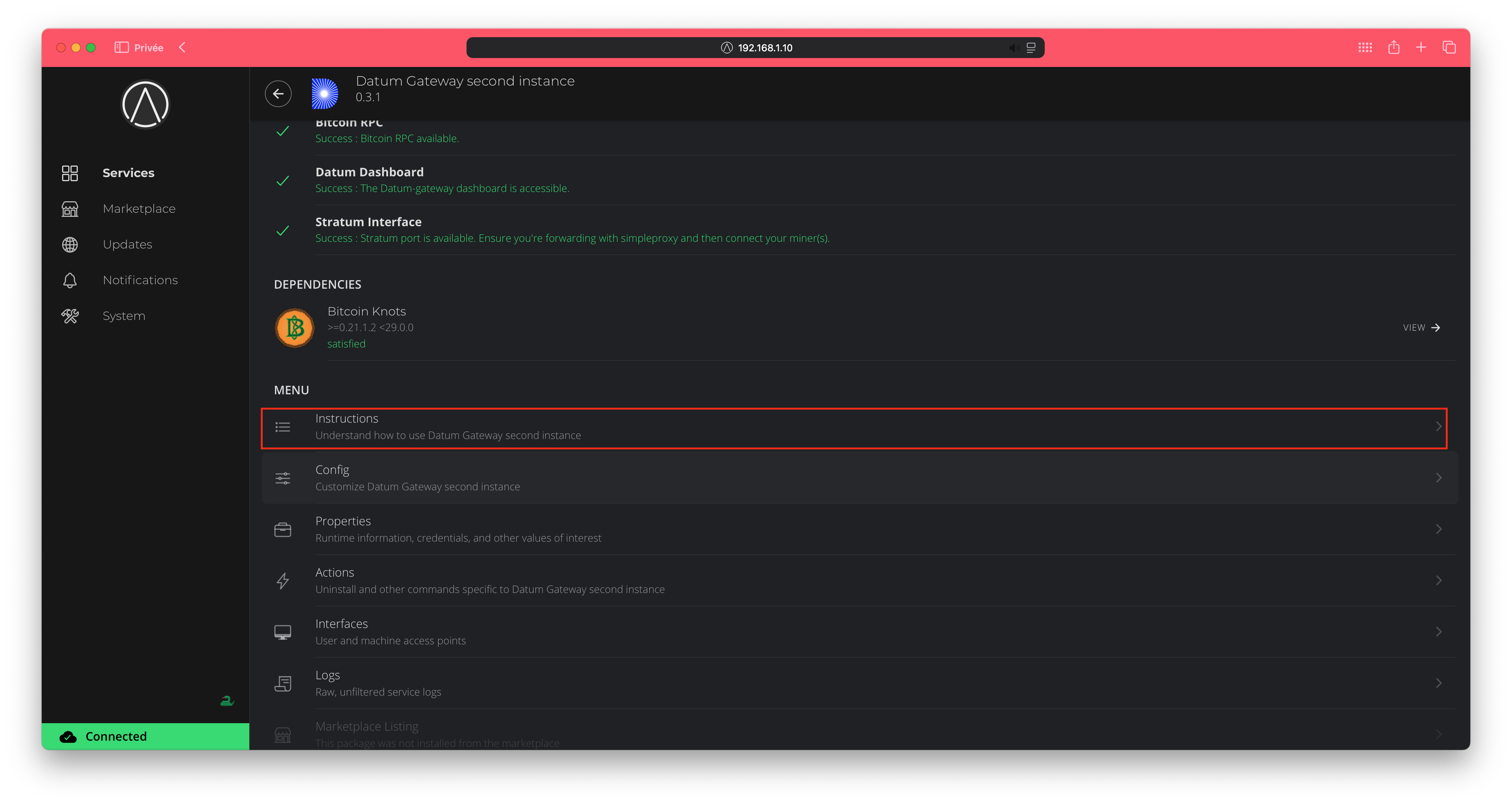Expand the Properties row chevron
Screen dimensions: 1512x805
coord(1439,529)
